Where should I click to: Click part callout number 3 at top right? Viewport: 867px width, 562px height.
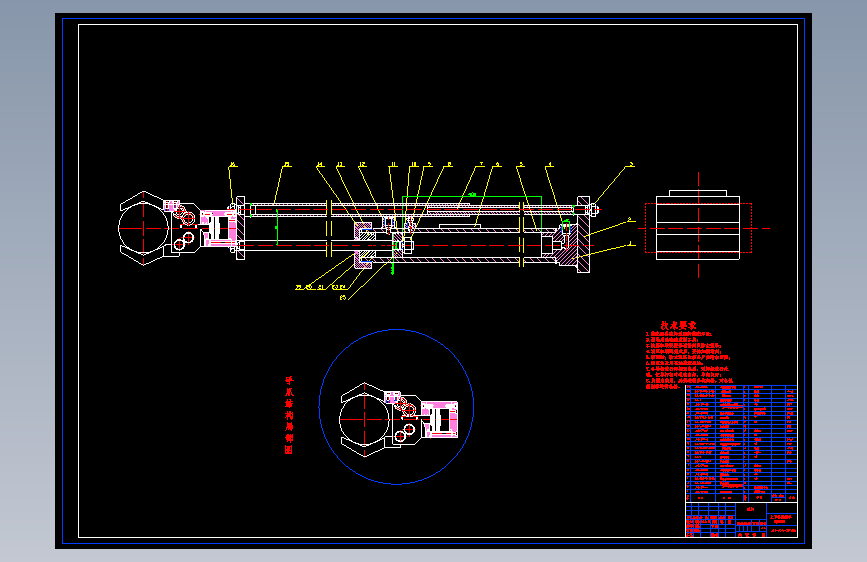click(631, 164)
